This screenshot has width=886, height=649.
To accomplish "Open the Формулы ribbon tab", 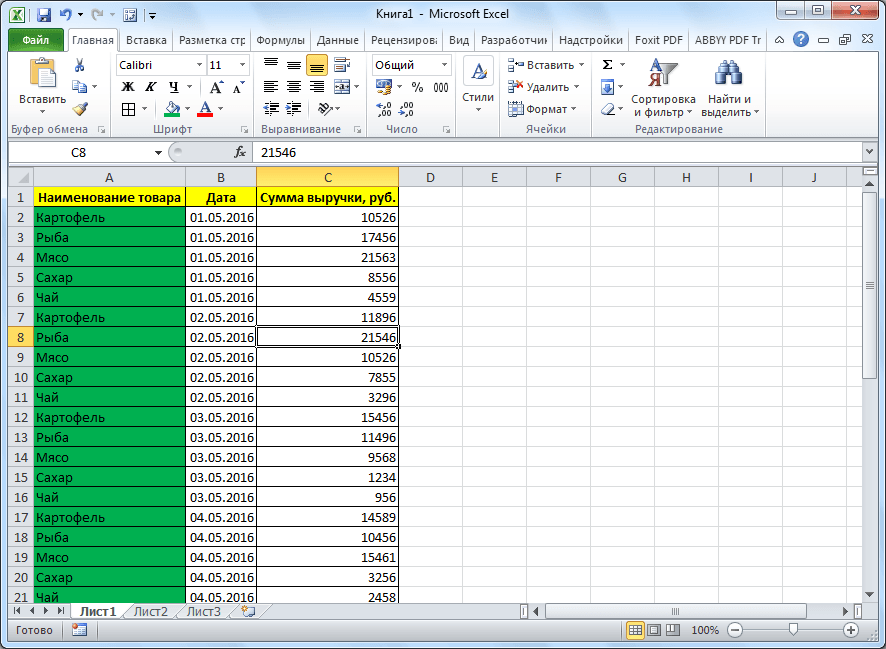I will pos(281,41).
